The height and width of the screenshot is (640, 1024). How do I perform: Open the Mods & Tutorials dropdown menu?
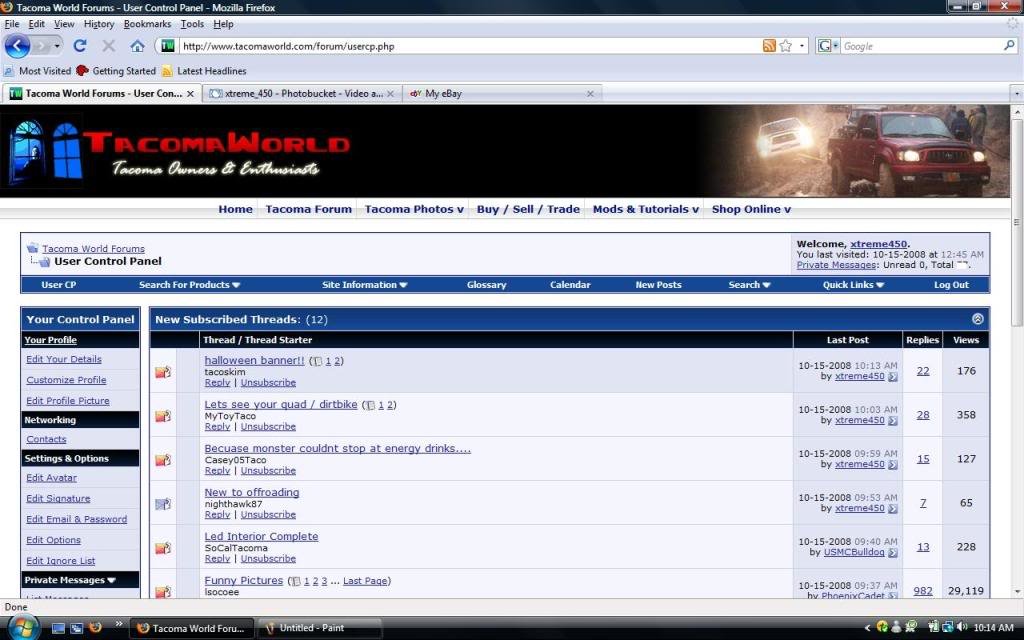click(x=646, y=209)
